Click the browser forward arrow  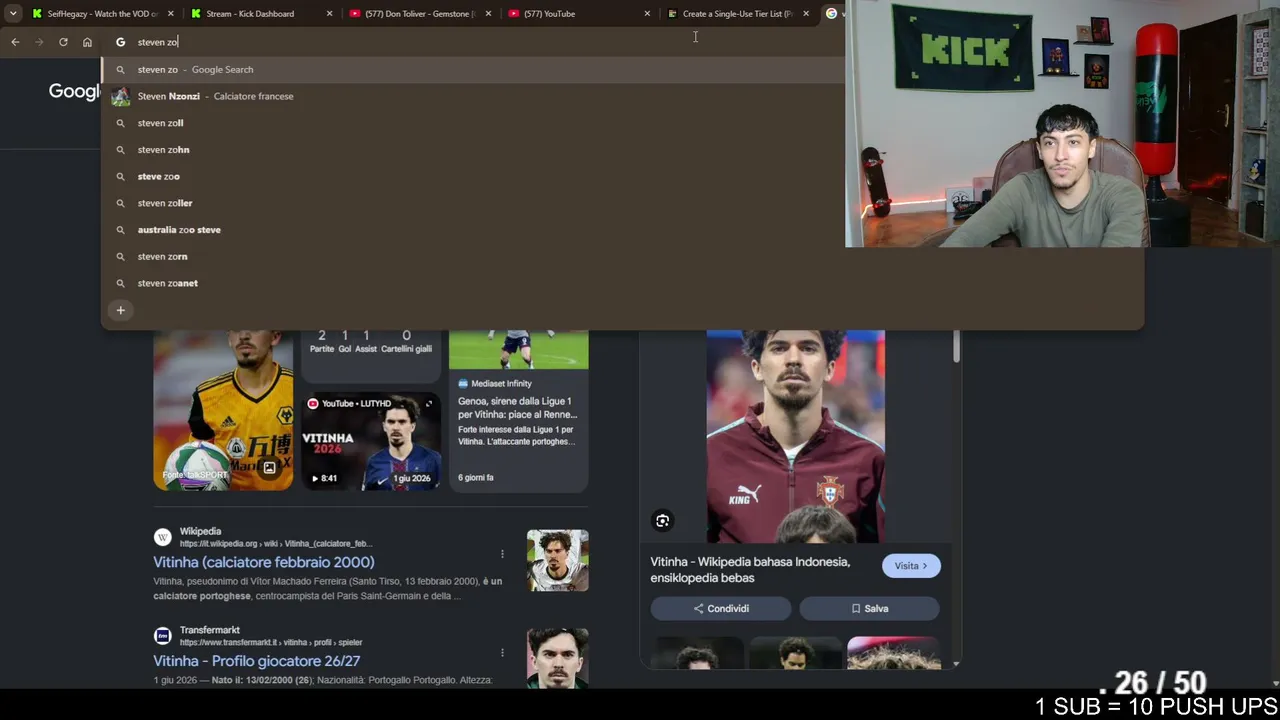pos(39,42)
